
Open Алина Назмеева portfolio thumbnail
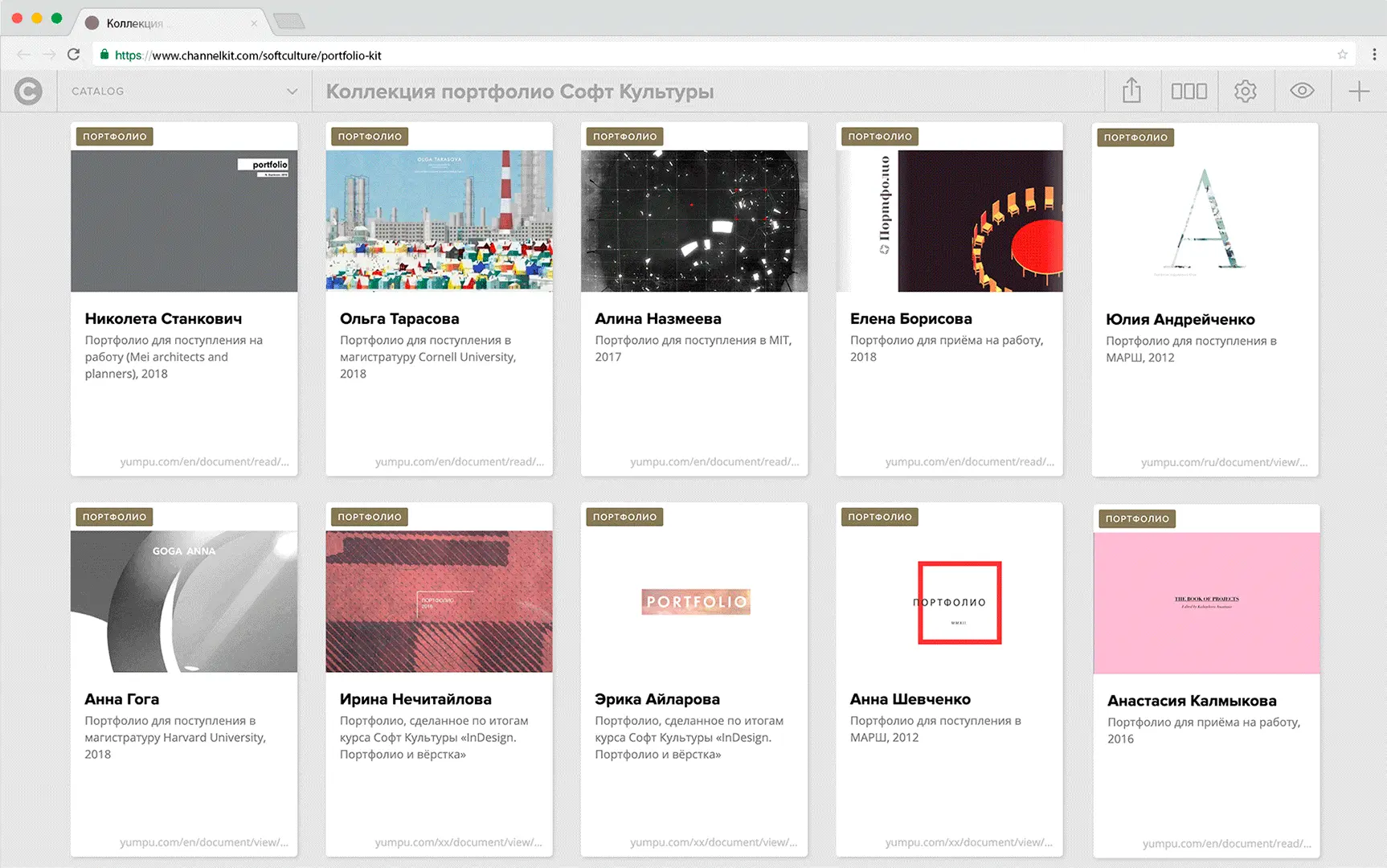click(694, 221)
